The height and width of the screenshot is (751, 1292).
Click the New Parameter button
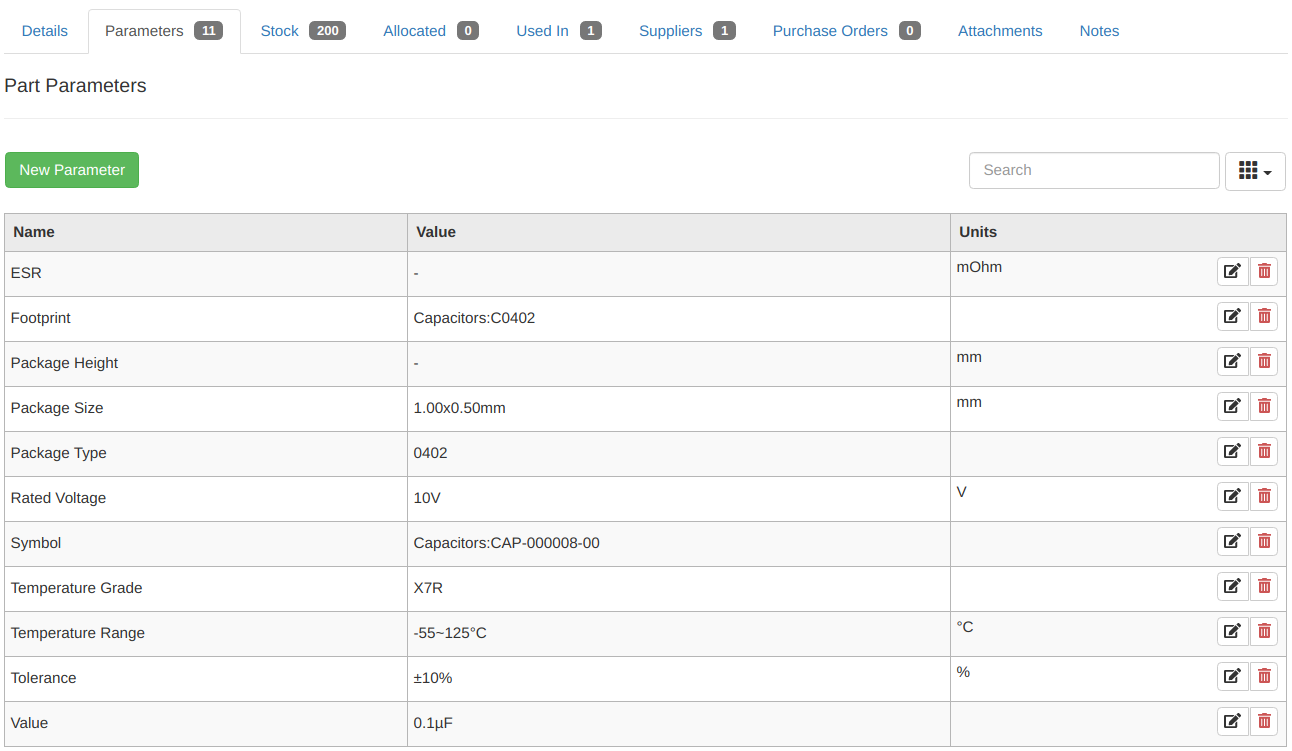(72, 170)
